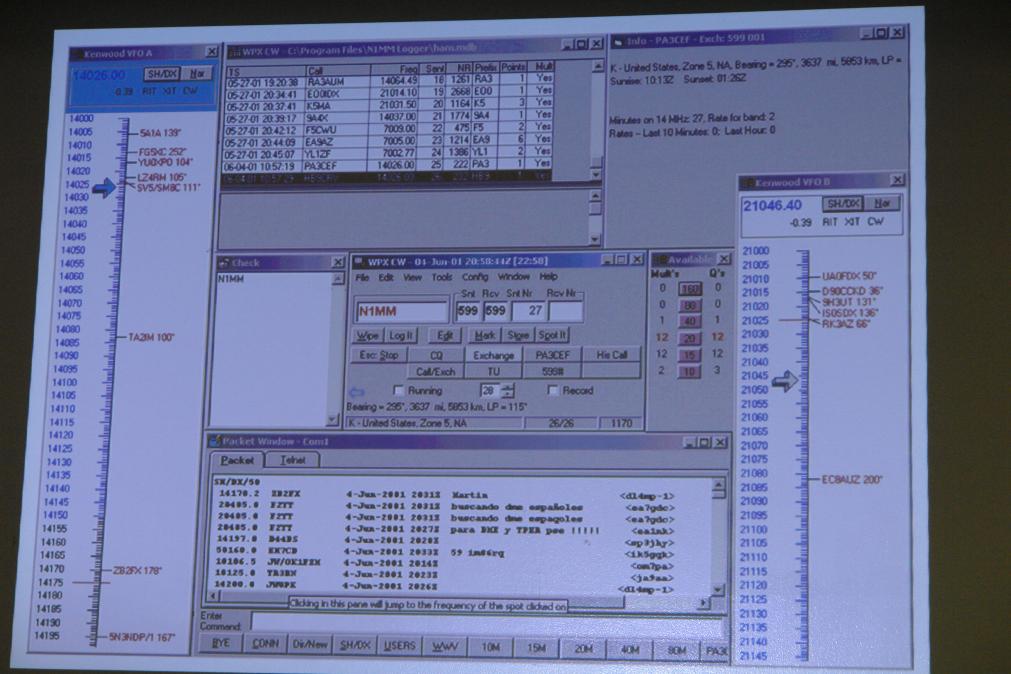Click the blue left arrow icon near Running
The width and height of the screenshot is (1011, 674).
click(x=357, y=392)
